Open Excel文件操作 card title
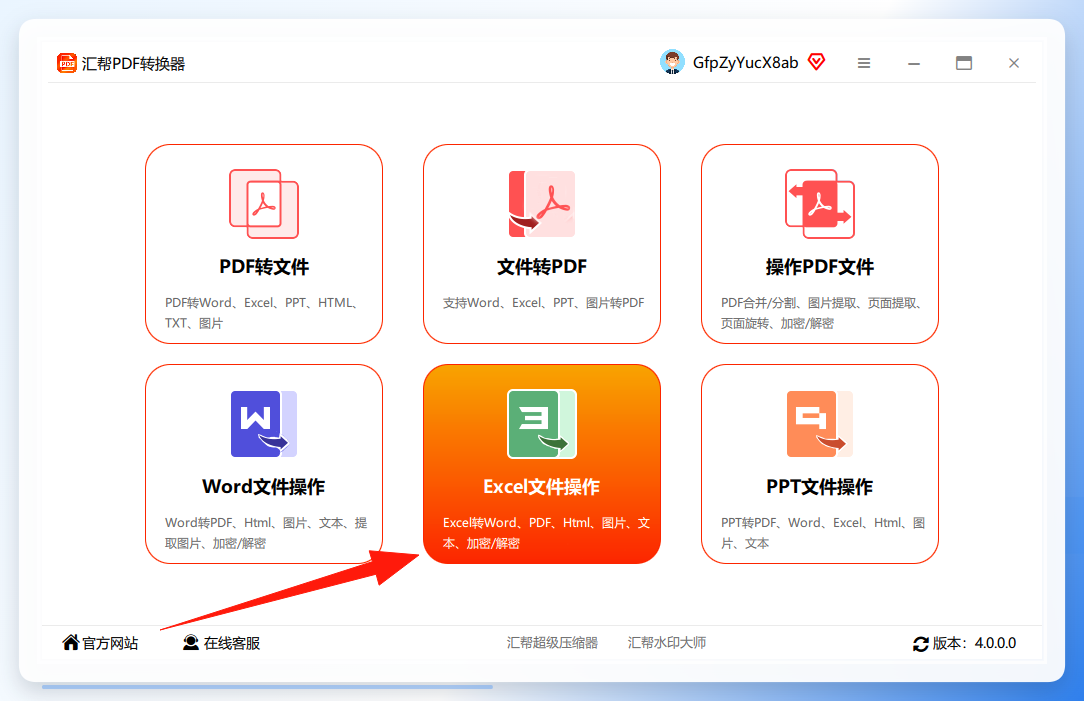The image size is (1084, 701). (542, 487)
